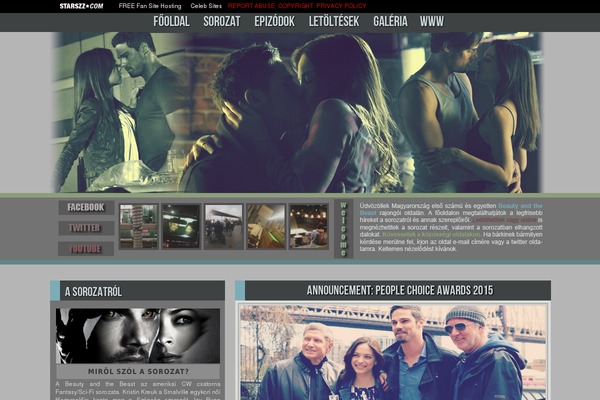Image resolution: width=600 pixels, height=400 pixels.
Task: Click the large header banner image
Action: [298, 112]
